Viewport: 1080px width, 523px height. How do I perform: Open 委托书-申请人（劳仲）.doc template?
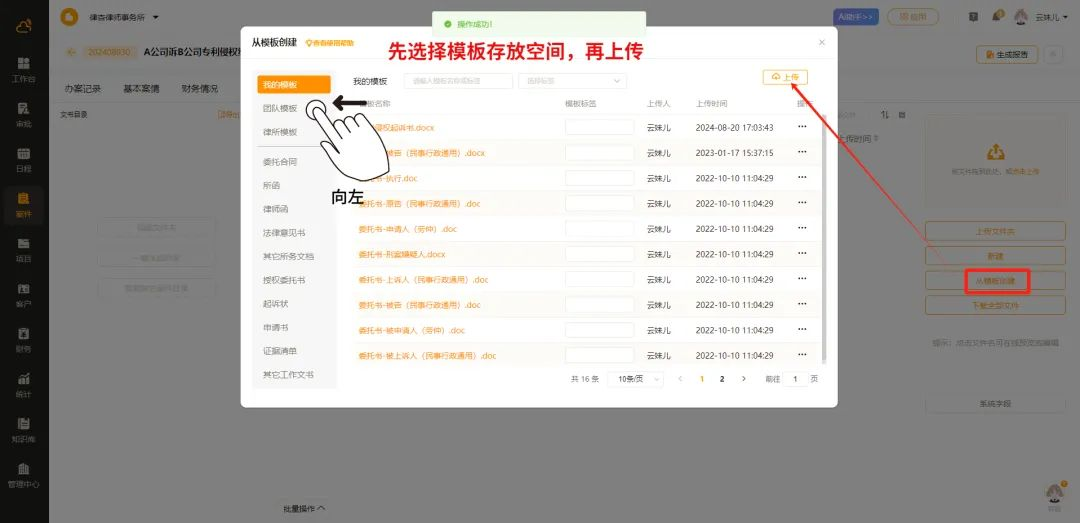tap(407, 229)
